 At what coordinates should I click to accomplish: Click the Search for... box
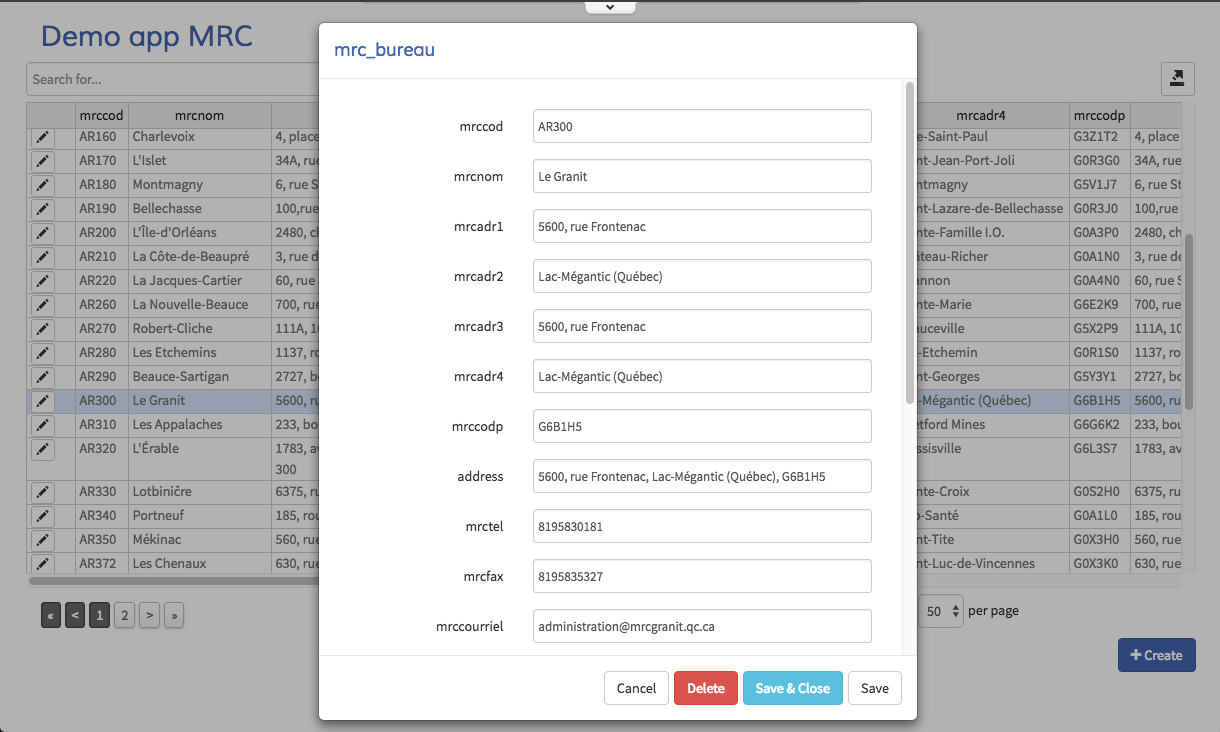click(x=172, y=79)
